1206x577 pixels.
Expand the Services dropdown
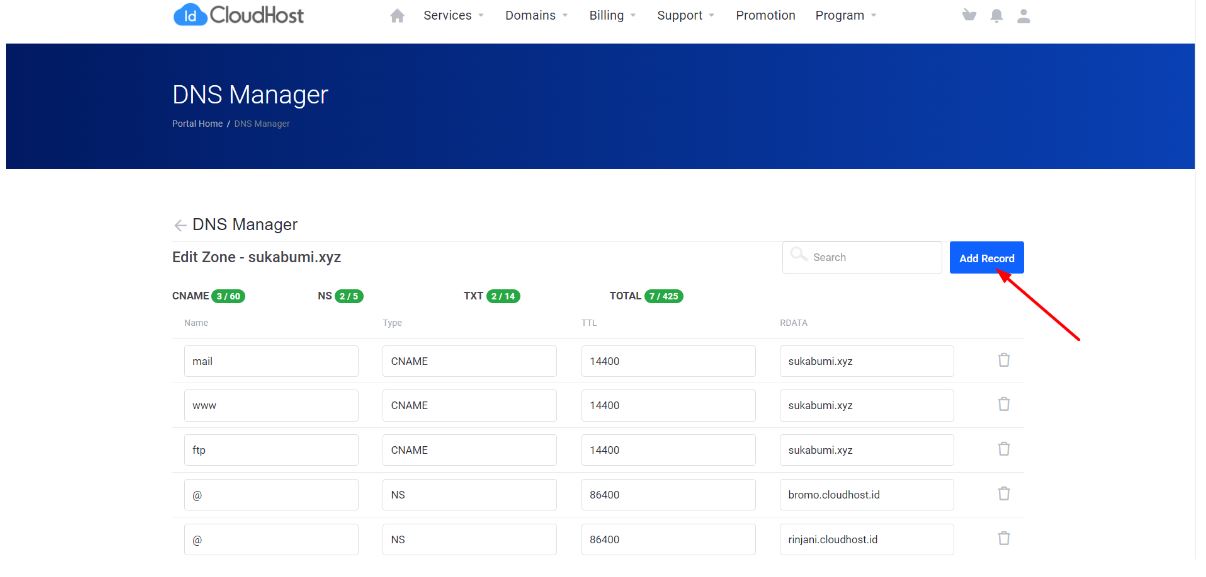[449, 15]
